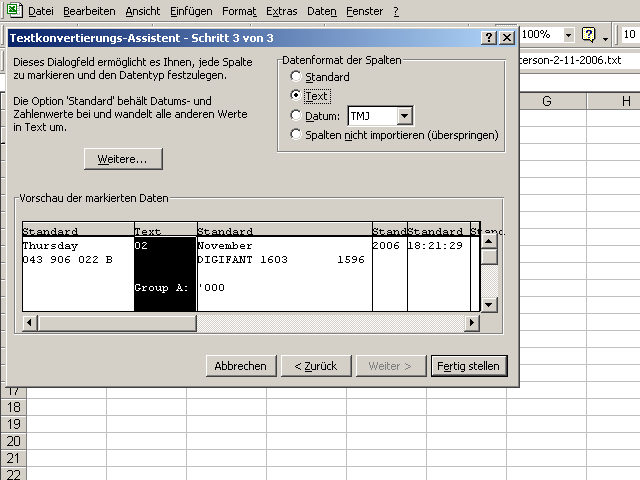640x480 pixels.
Task: Select the preview column containing 18:21:29
Action: [439, 267]
